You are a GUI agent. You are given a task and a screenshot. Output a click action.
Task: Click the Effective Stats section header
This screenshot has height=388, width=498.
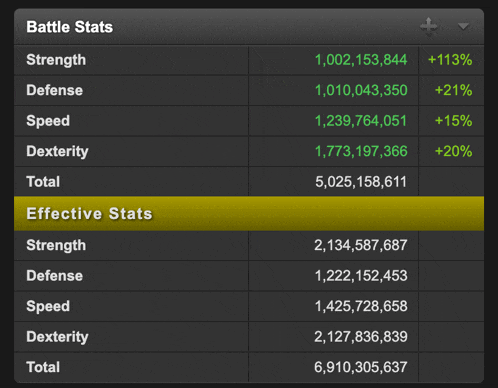coord(249,214)
